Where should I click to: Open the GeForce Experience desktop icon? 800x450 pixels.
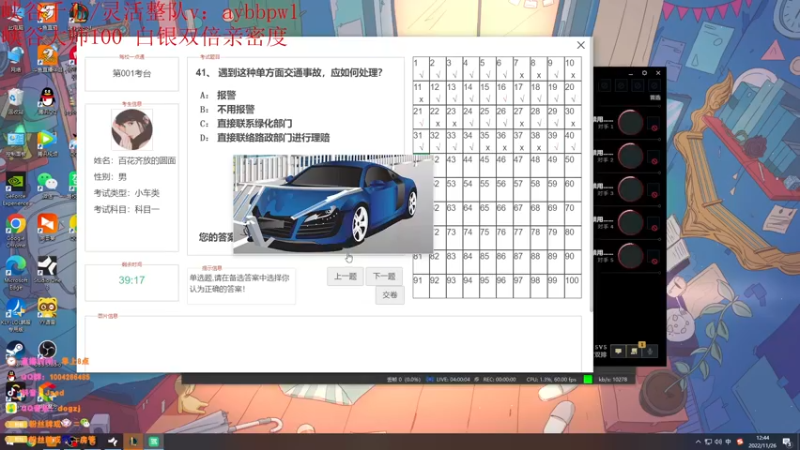point(16,186)
